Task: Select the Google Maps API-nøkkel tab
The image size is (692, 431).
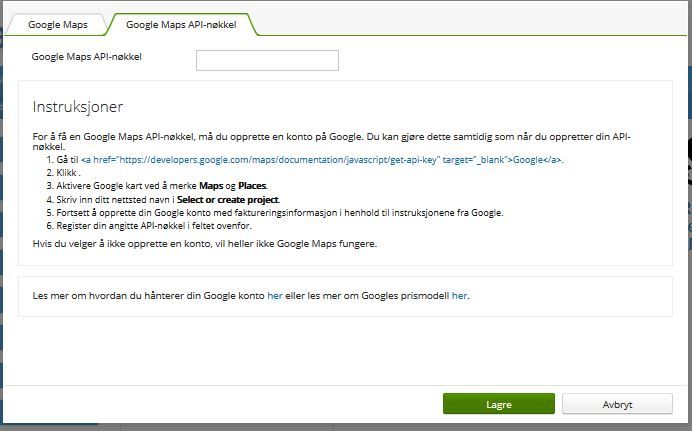Action: [x=181, y=25]
